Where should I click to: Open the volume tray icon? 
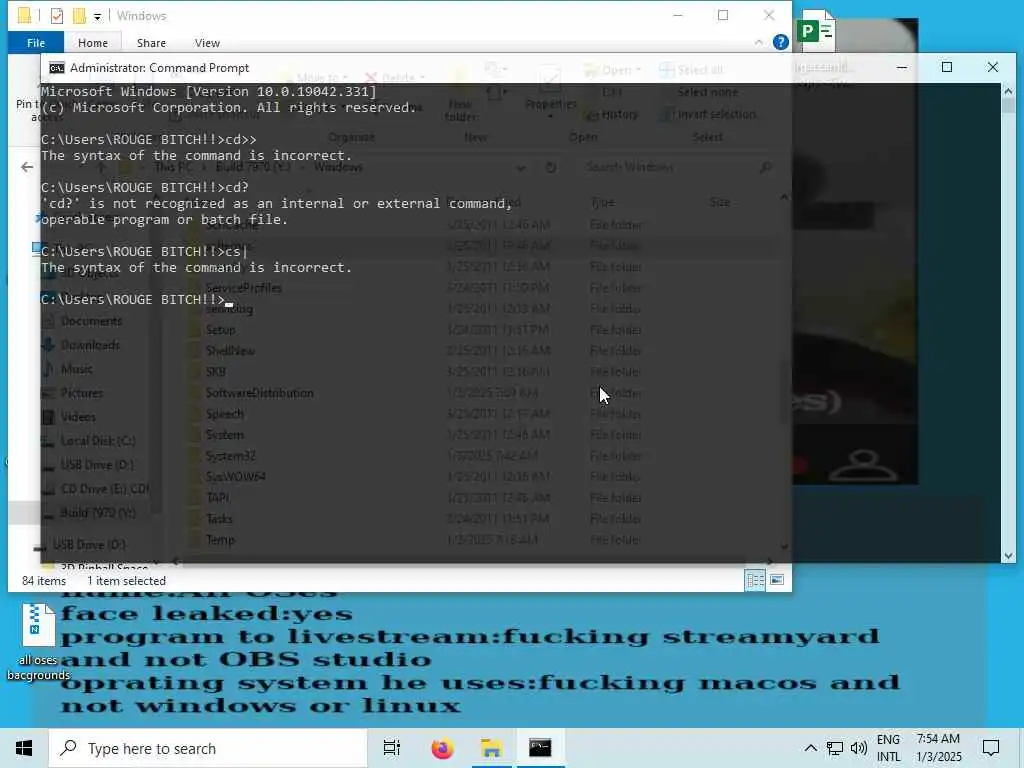click(x=859, y=748)
